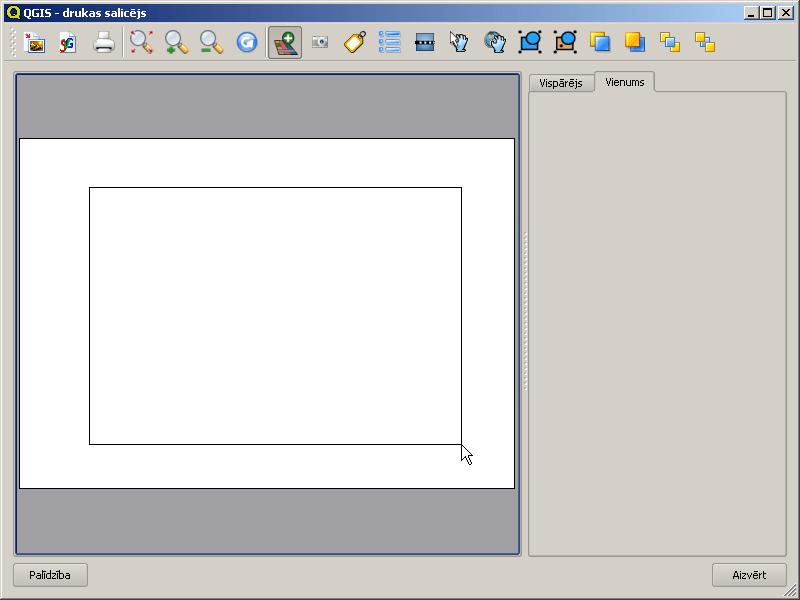This screenshot has width=800, height=600.
Task: Click the Raise selected items icon
Action: coord(600,42)
